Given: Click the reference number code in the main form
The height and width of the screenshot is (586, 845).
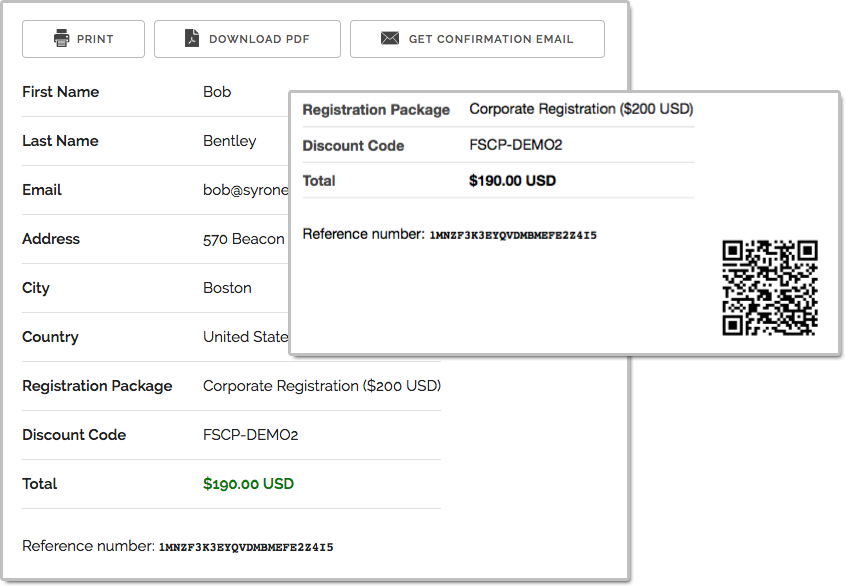Looking at the screenshot, I should [x=246, y=547].
